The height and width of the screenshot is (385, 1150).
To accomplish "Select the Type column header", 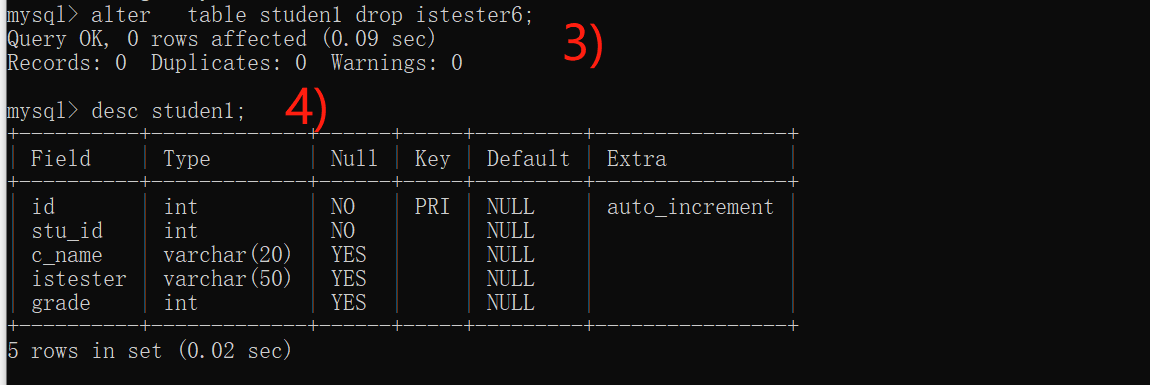I will tap(187, 159).
